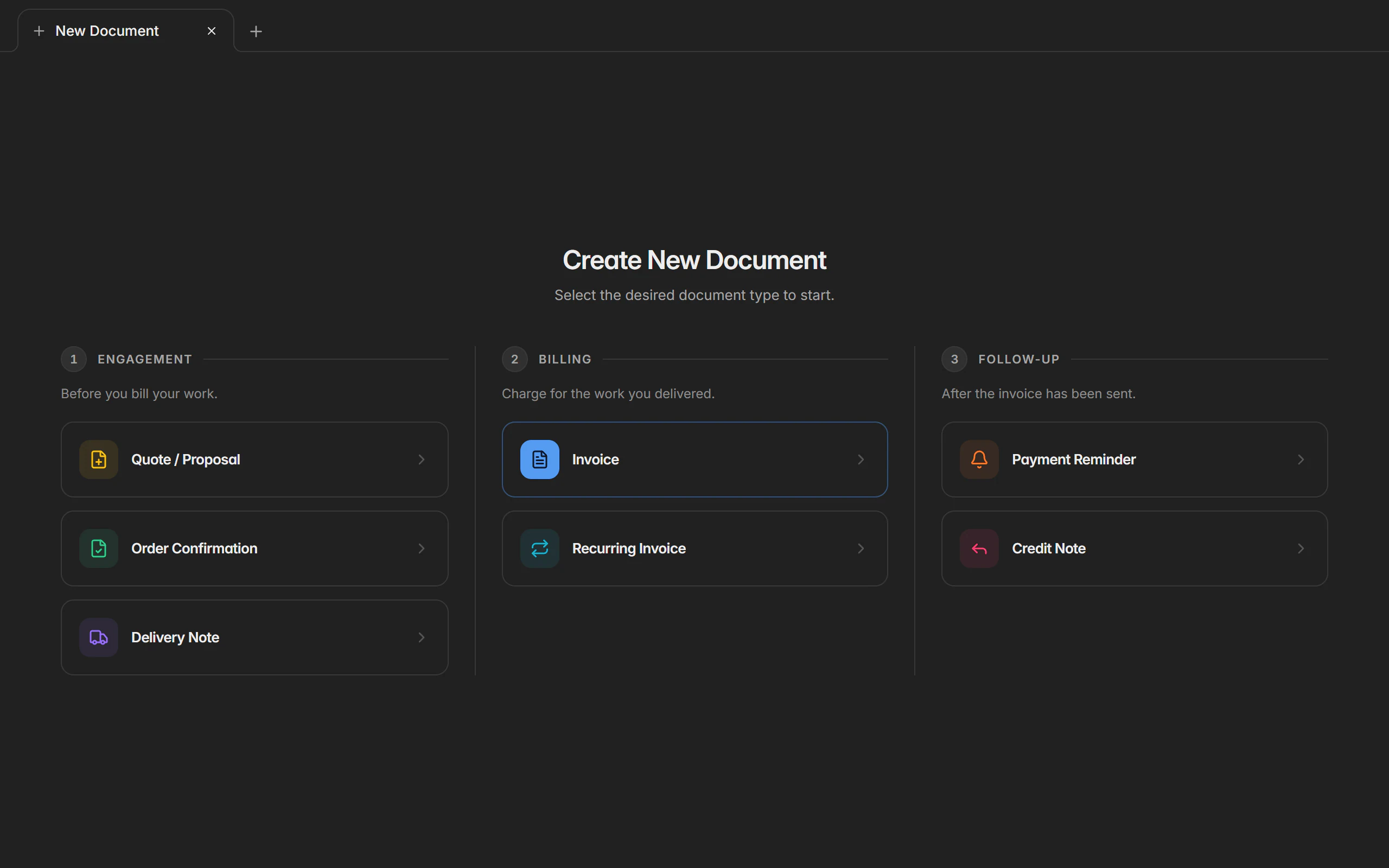1389x868 pixels.
Task: Choose the Payment Reminder document type
Action: [x=1134, y=459]
